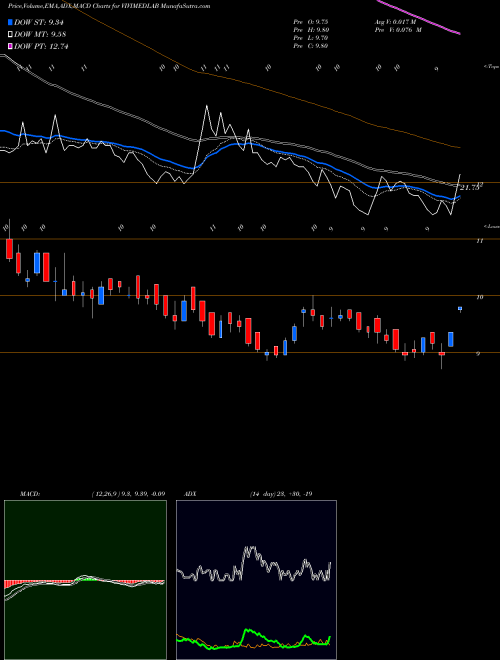Select the 'DOW ST: 9.34' legend text
500x660 pixels.
[41, 22]
